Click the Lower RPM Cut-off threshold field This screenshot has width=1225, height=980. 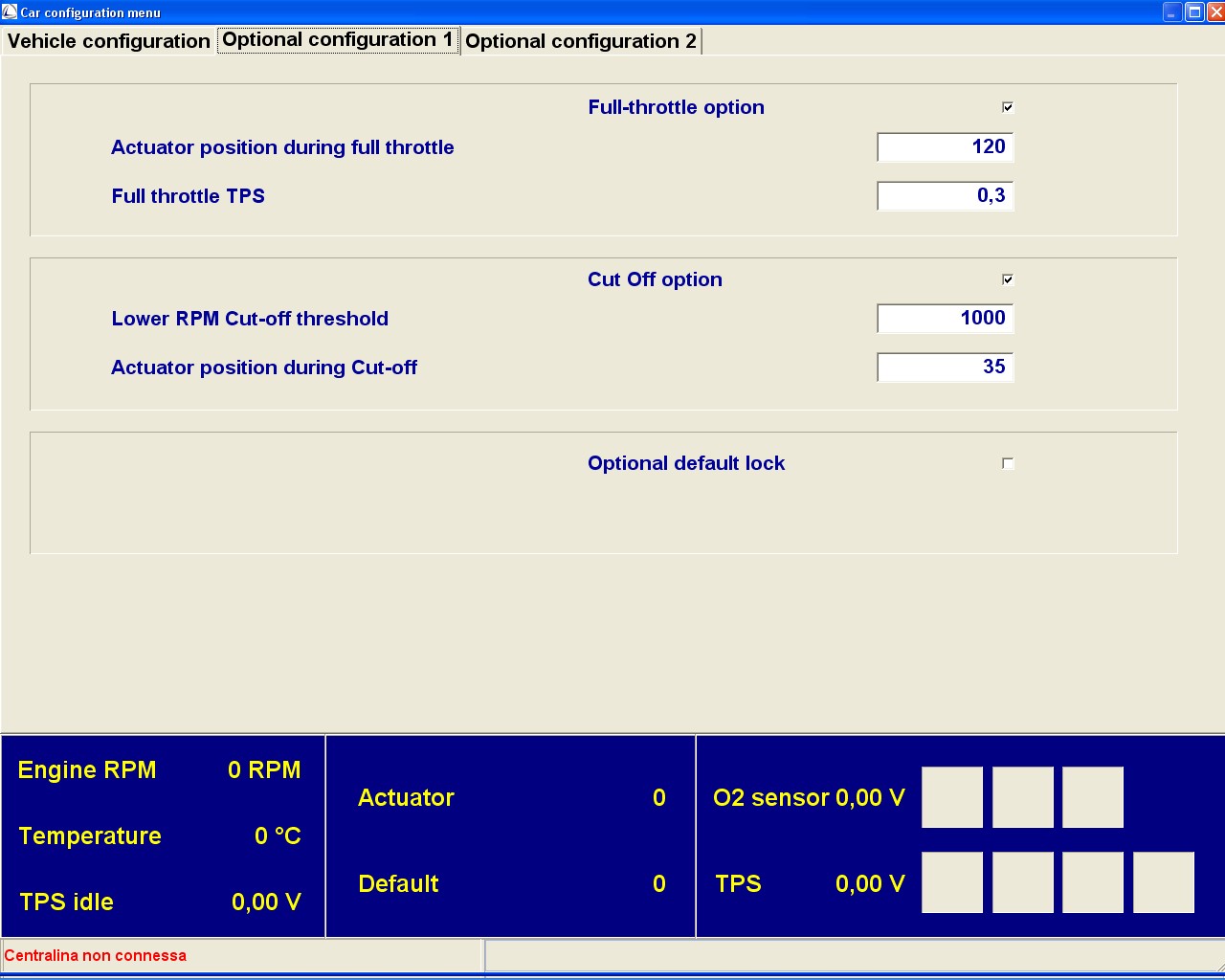[x=945, y=319]
